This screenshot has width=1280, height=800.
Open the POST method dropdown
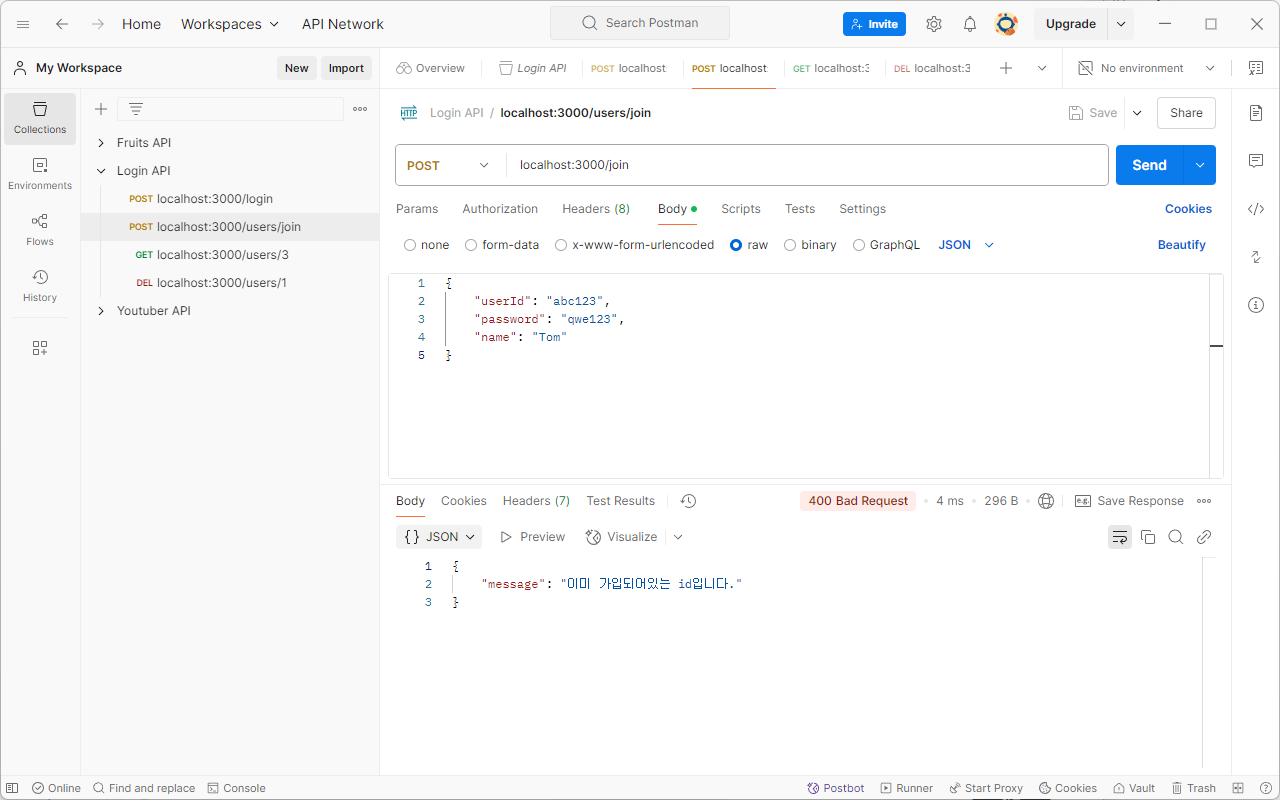coord(450,165)
